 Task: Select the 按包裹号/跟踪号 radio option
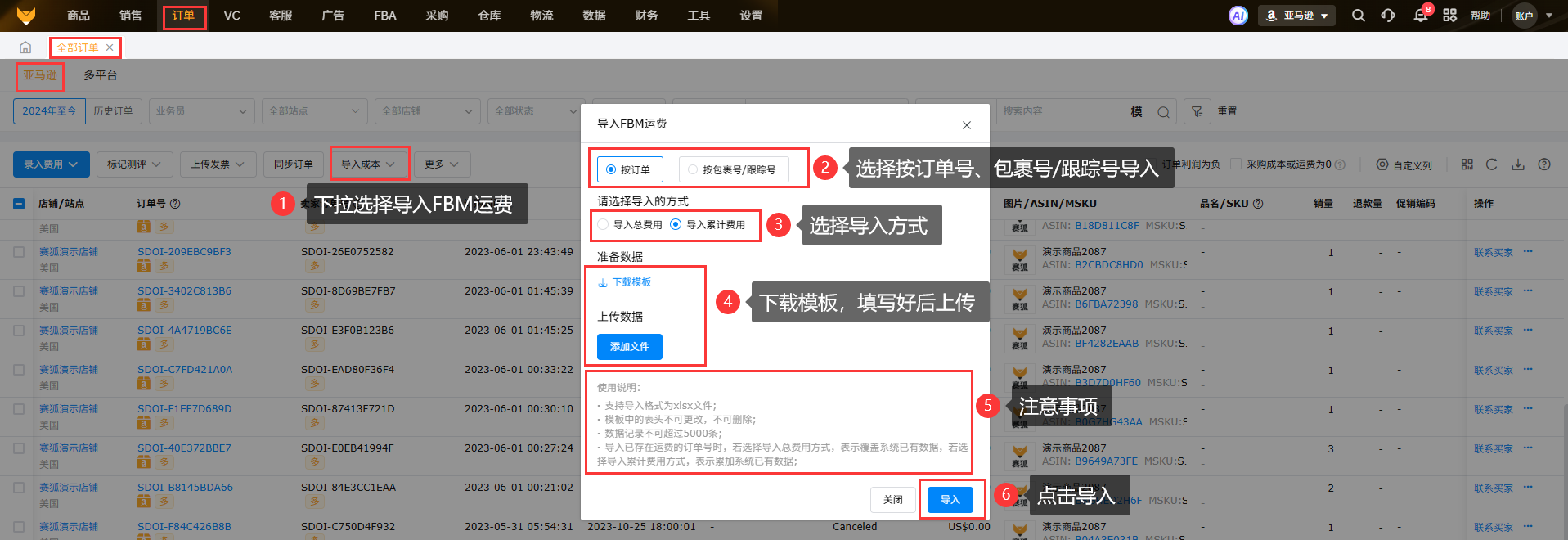(733, 169)
